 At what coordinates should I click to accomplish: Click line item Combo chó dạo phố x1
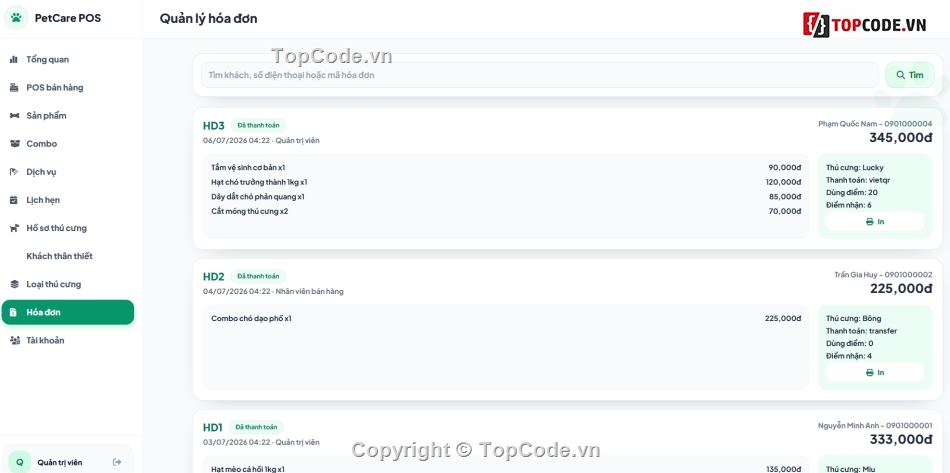[x=251, y=319]
